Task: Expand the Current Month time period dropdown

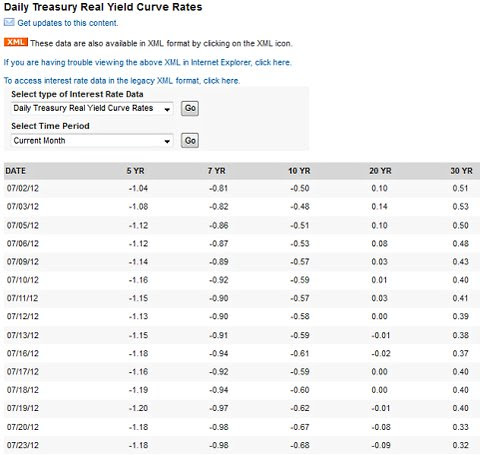Action: (92, 141)
